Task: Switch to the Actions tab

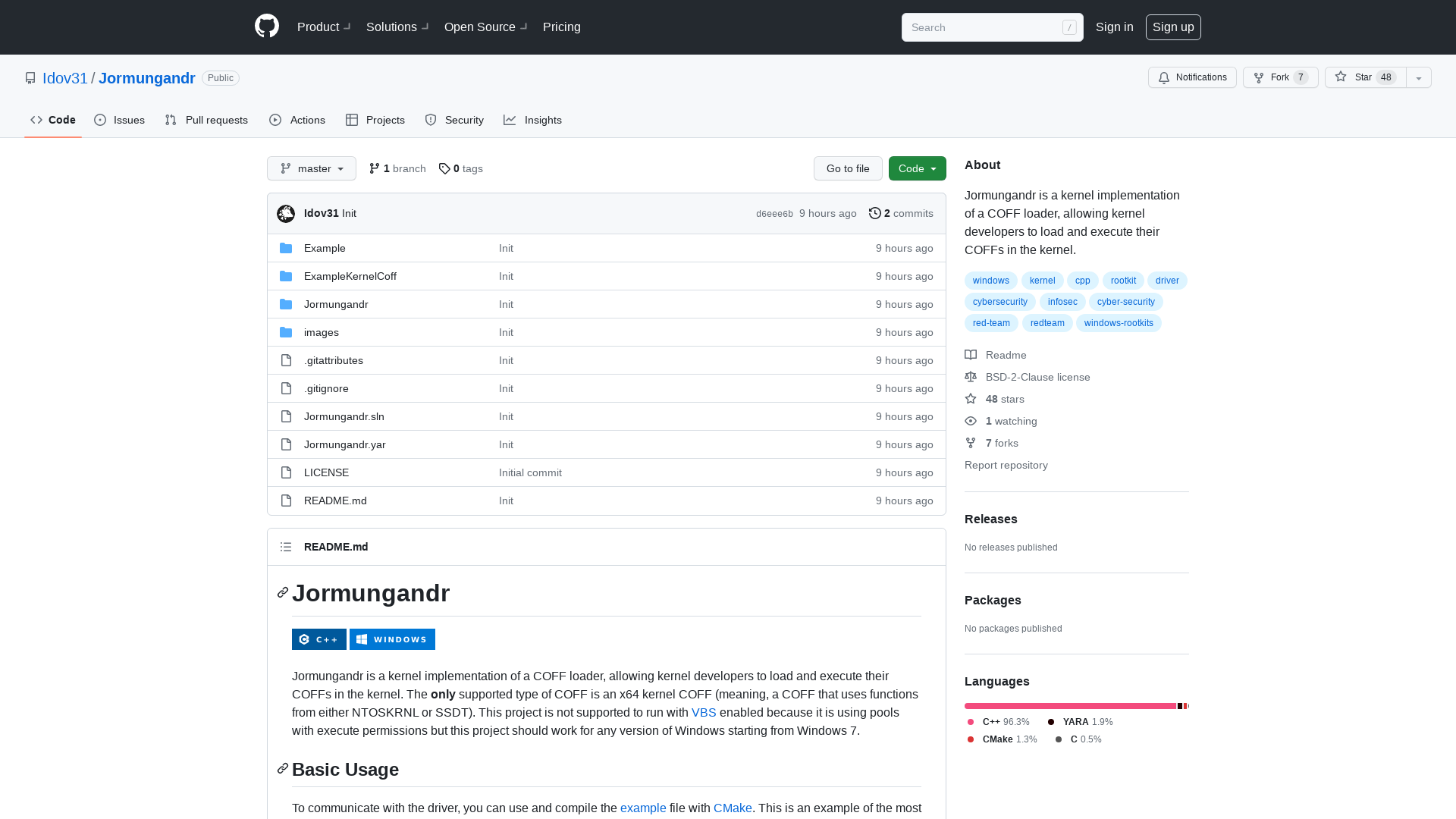Action: (x=297, y=120)
